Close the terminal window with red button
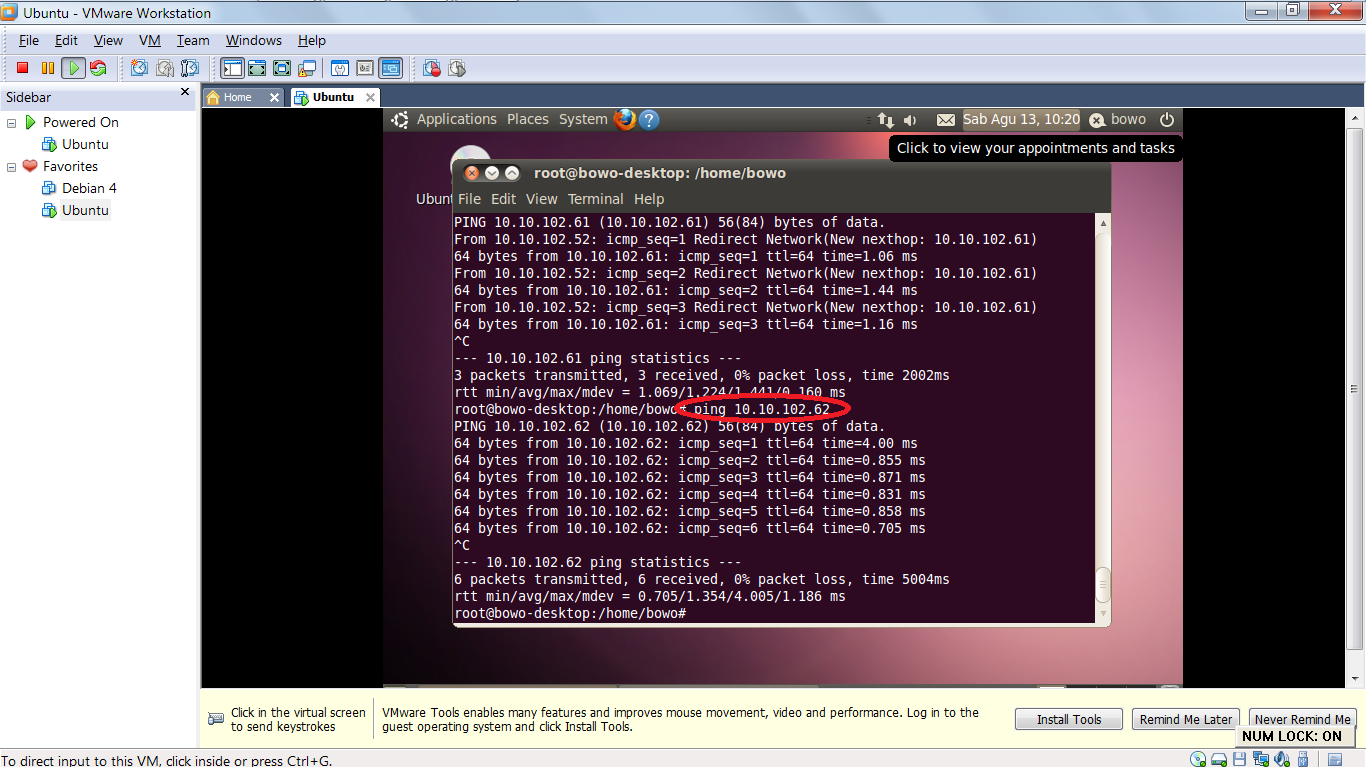The width and height of the screenshot is (1366, 768). (472, 173)
